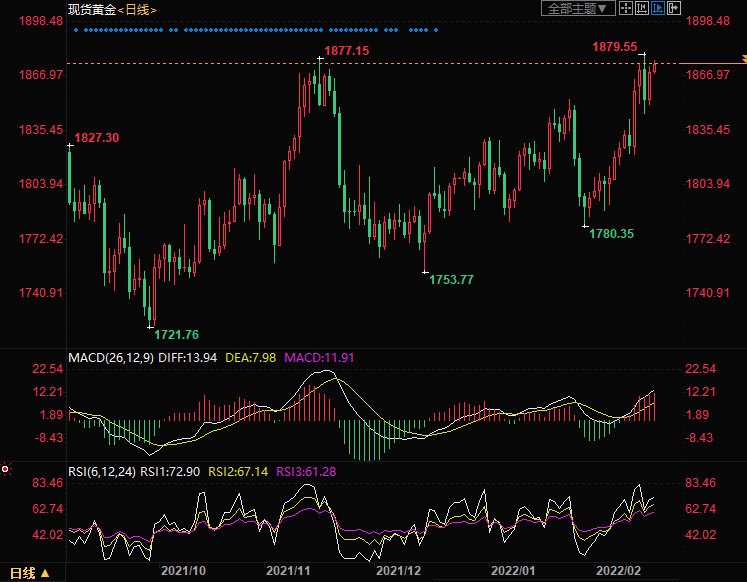Click the exit-arrow icon at top right
Screen dimensions: 747x582
click(x=674, y=8)
